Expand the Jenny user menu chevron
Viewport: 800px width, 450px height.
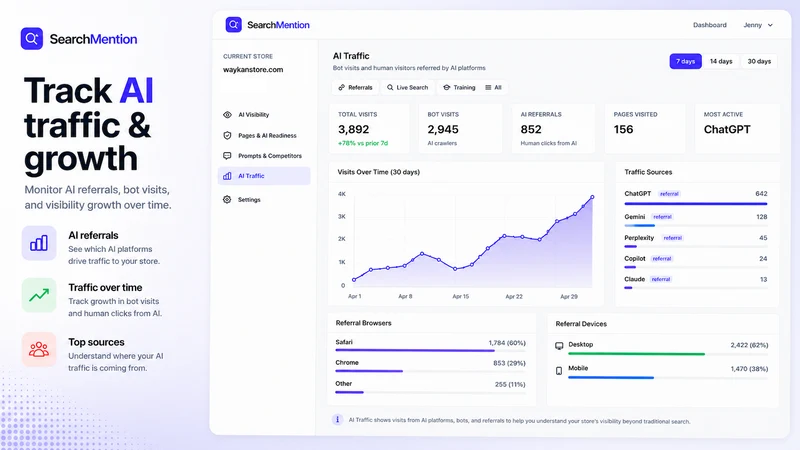click(x=770, y=25)
